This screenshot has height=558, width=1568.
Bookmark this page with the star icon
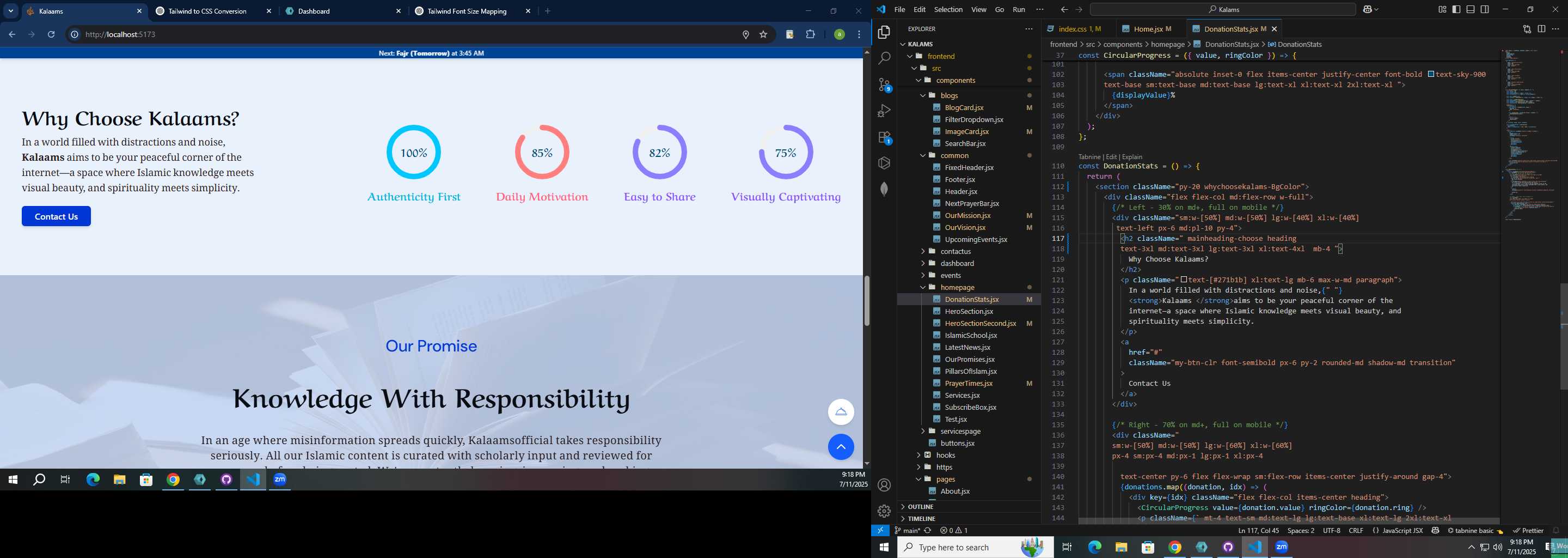coord(763,35)
